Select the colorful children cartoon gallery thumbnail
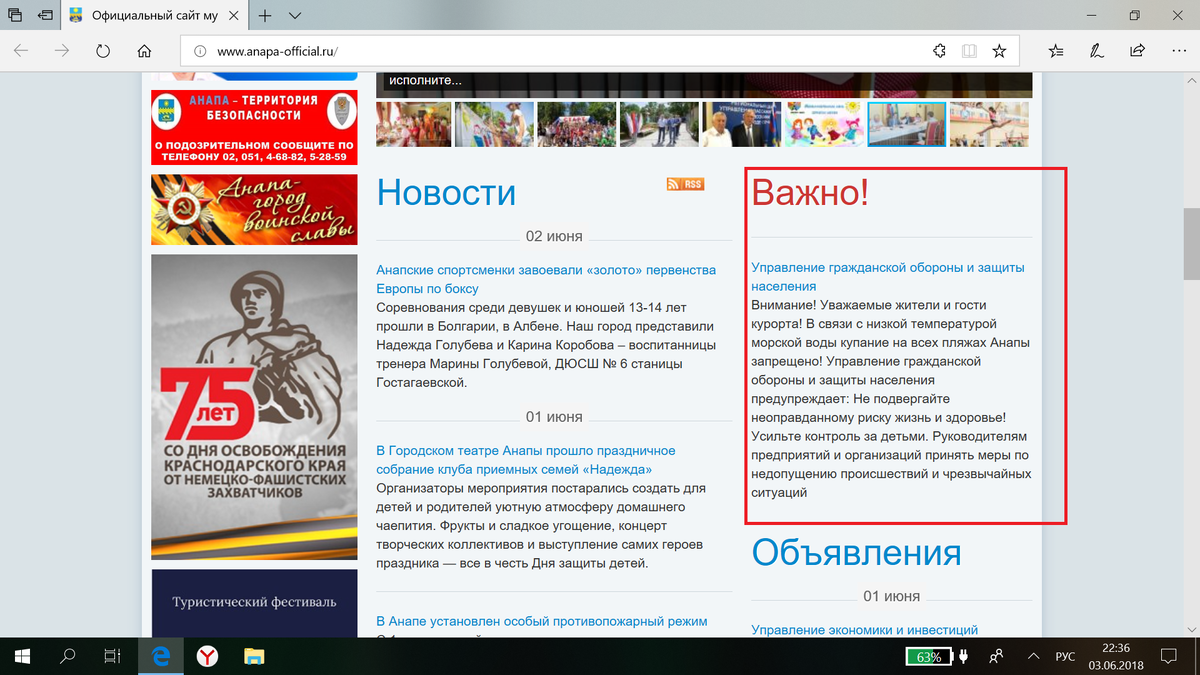Viewport: 1200px width, 675px height. [824, 125]
